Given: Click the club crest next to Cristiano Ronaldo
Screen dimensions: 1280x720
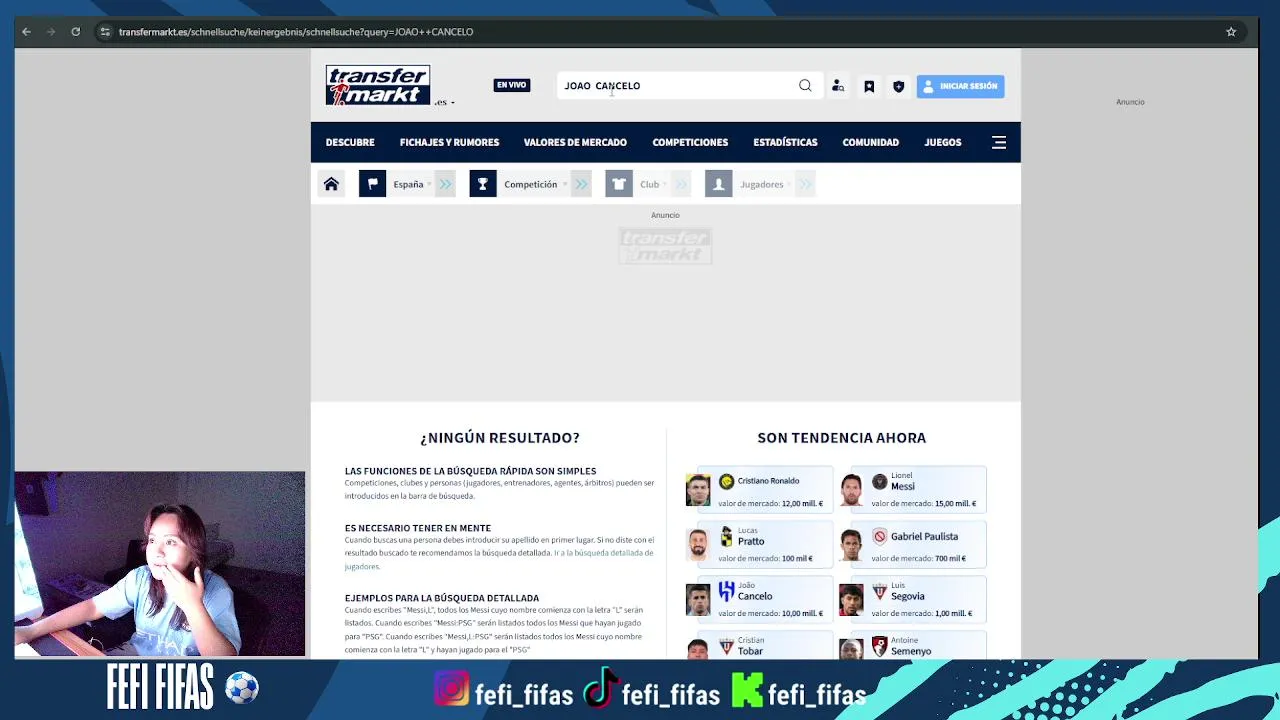Looking at the screenshot, I should click(726, 481).
